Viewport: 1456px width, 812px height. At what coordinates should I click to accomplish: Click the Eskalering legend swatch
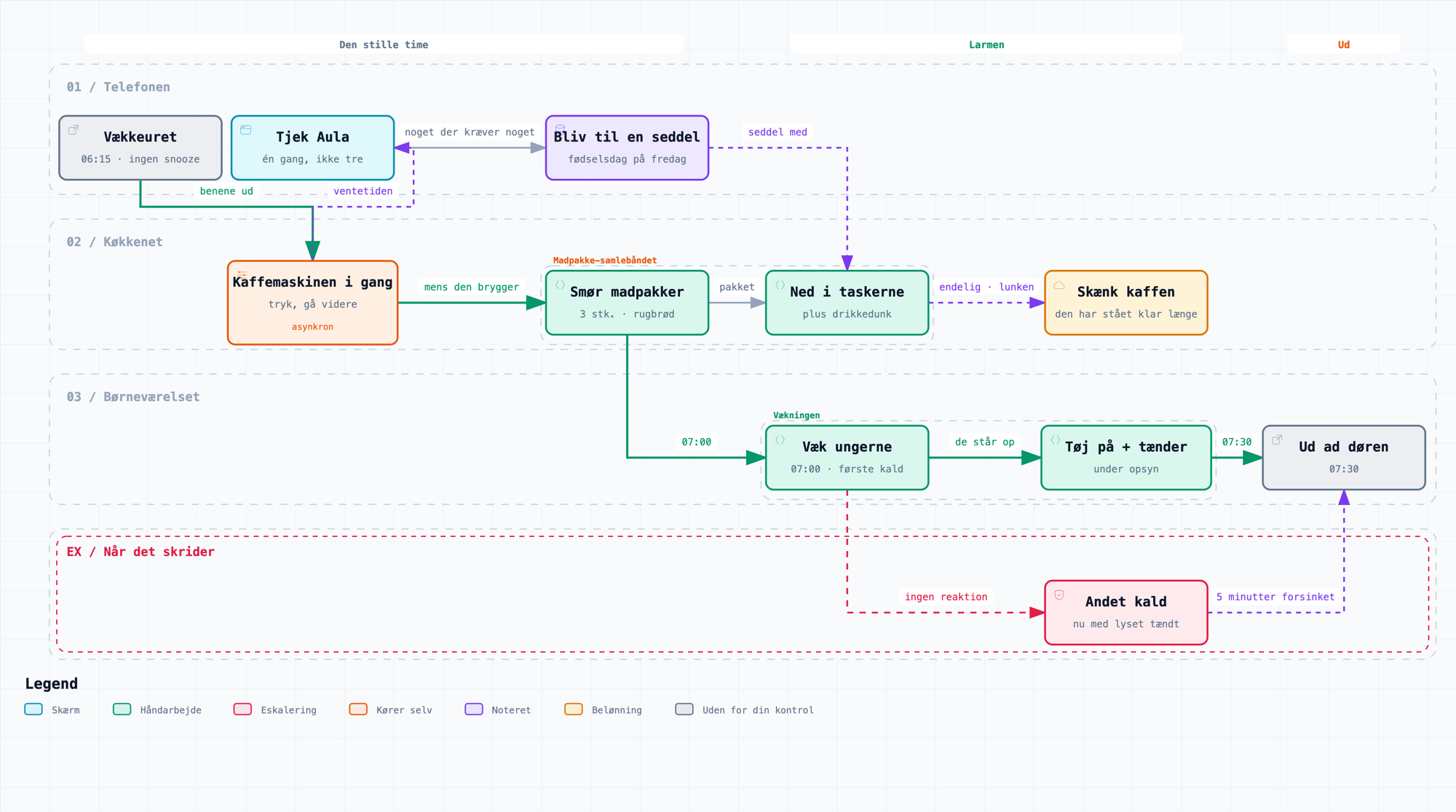242,709
